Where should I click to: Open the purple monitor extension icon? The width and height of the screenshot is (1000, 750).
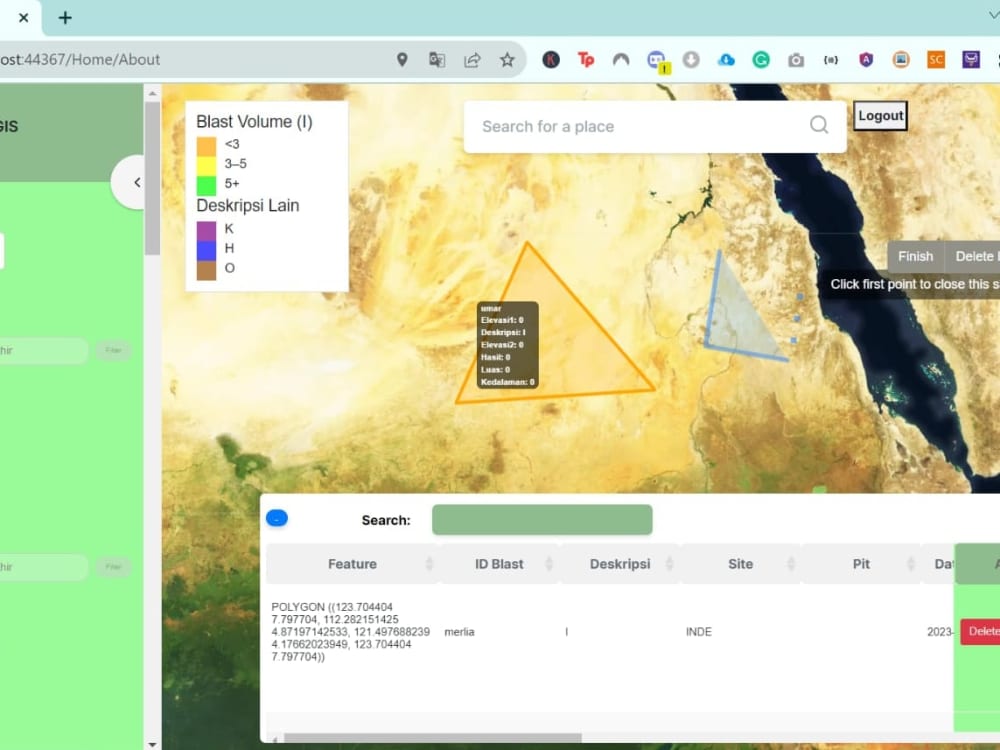tap(971, 60)
